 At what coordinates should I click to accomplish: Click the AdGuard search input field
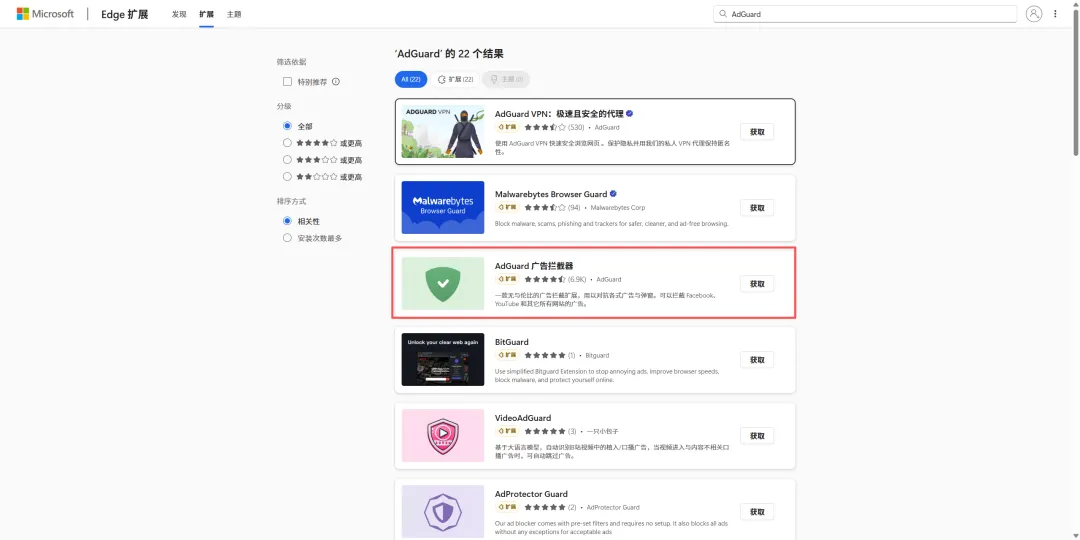click(x=865, y=14)
